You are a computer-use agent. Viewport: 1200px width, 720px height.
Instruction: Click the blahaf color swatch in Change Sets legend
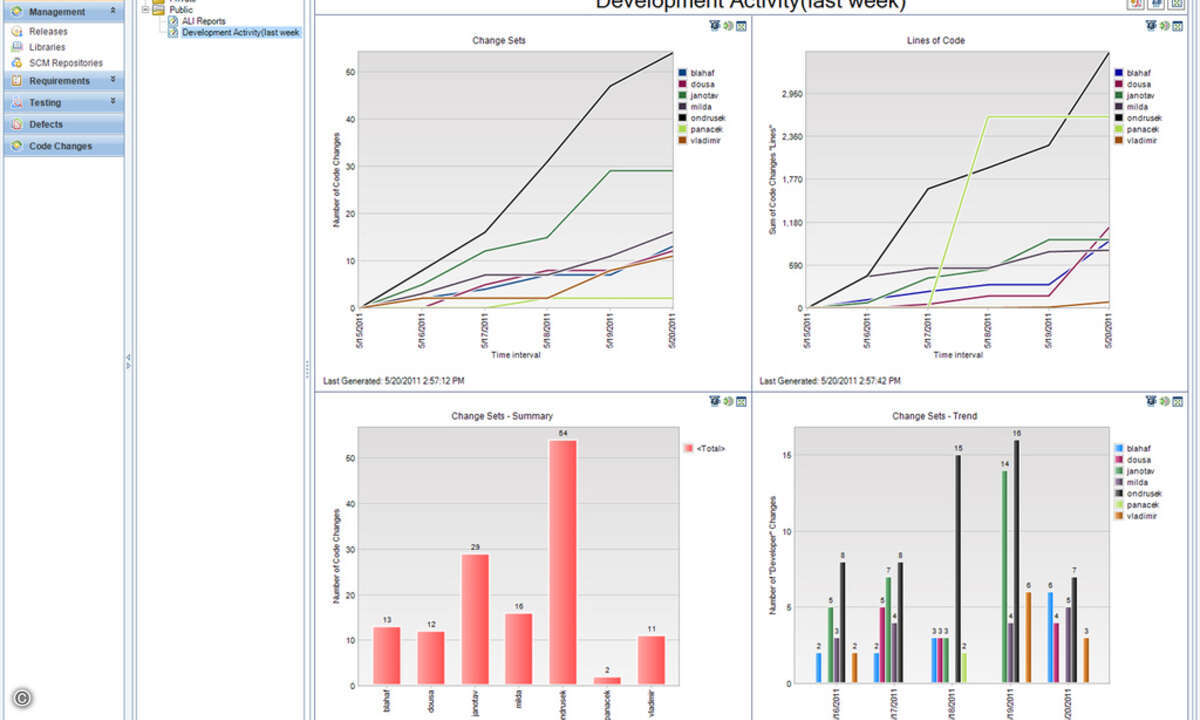pyautogui.click(x=682, y=73)
